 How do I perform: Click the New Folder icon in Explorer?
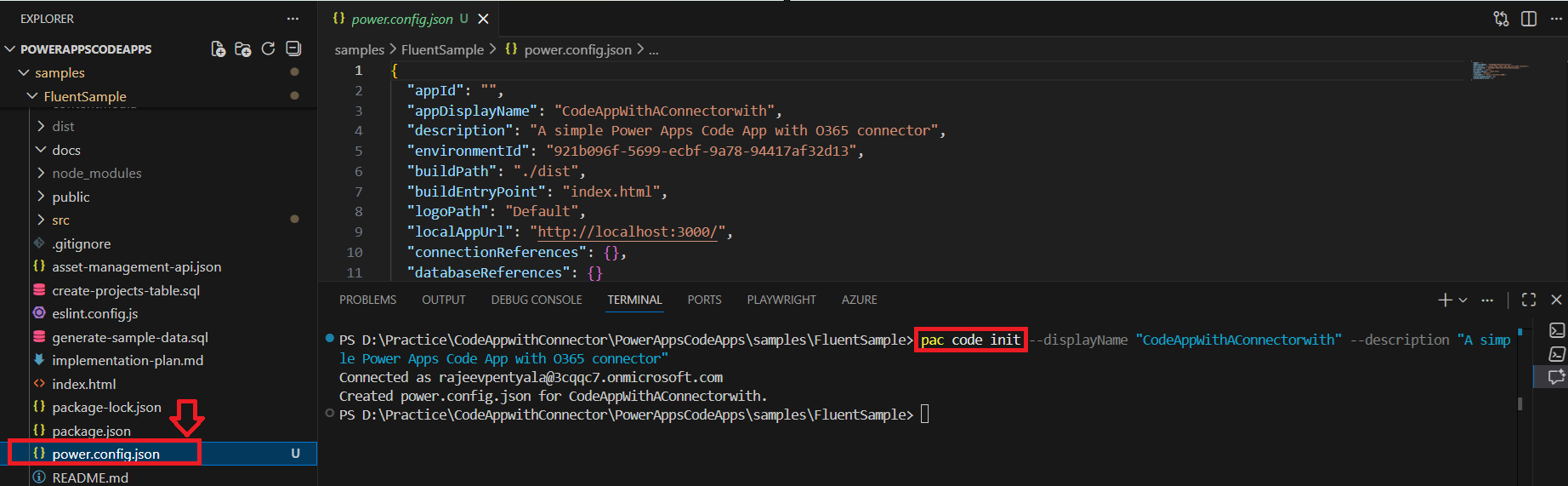(x=243, y=49)
